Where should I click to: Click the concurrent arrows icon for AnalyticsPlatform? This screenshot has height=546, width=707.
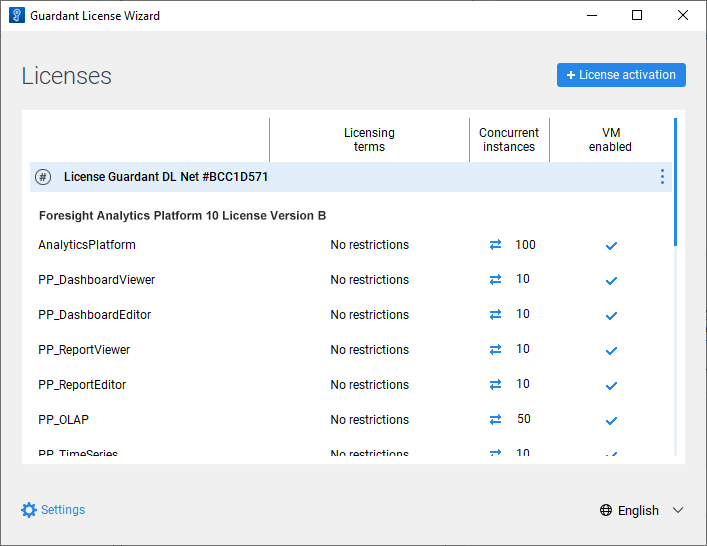495,245
